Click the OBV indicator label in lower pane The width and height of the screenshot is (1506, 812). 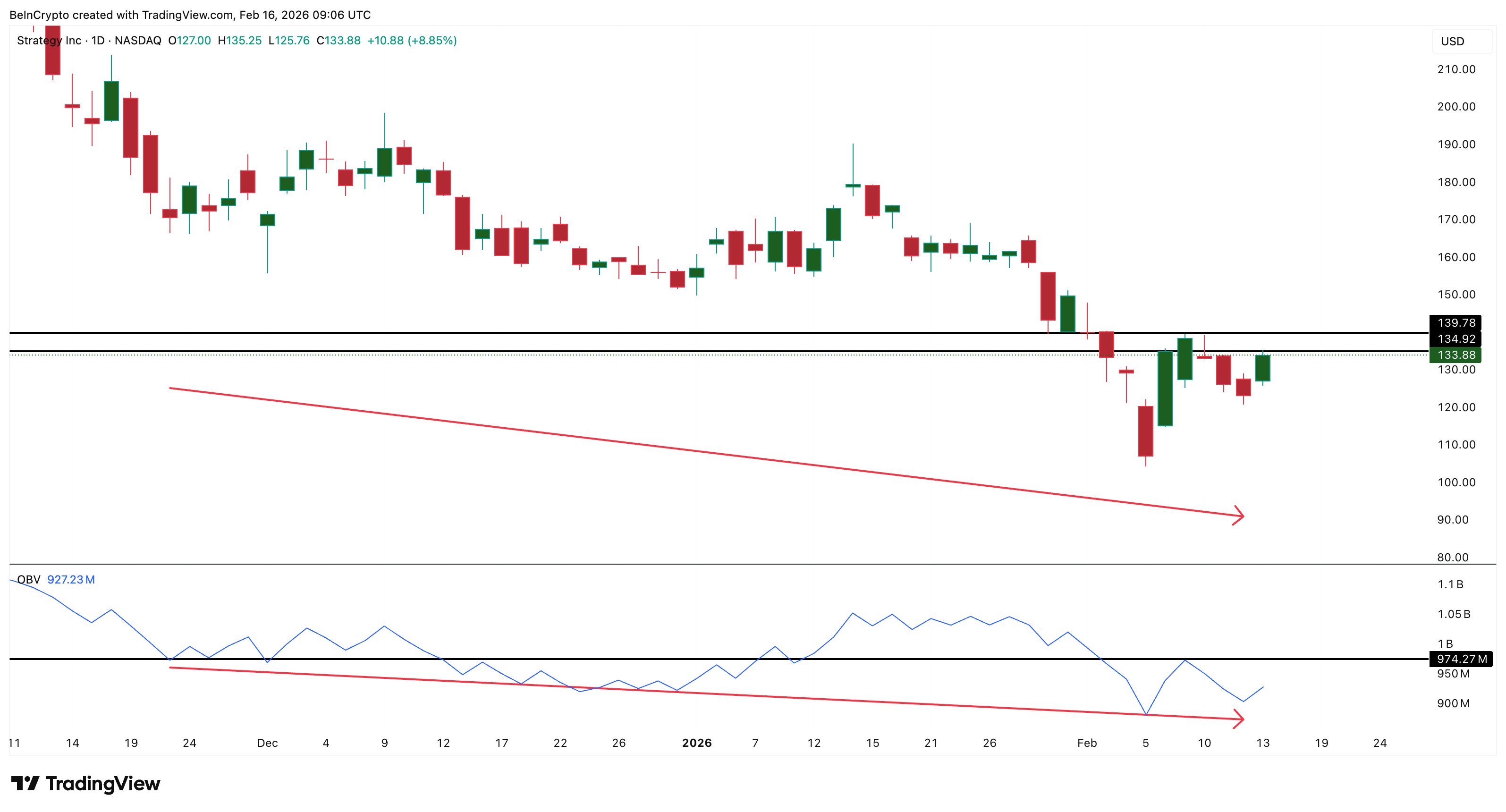click(x=28, y=580)
